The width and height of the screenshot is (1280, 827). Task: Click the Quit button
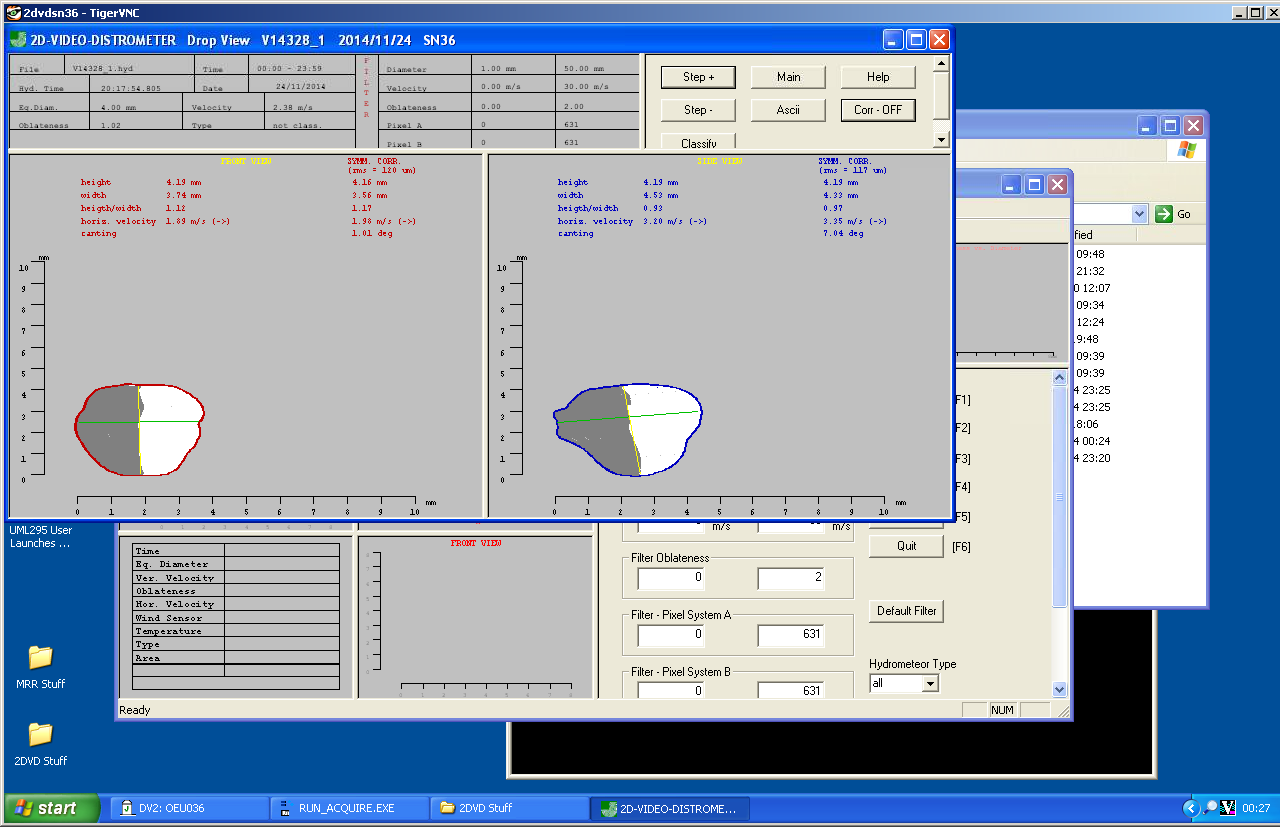point(906,546)
